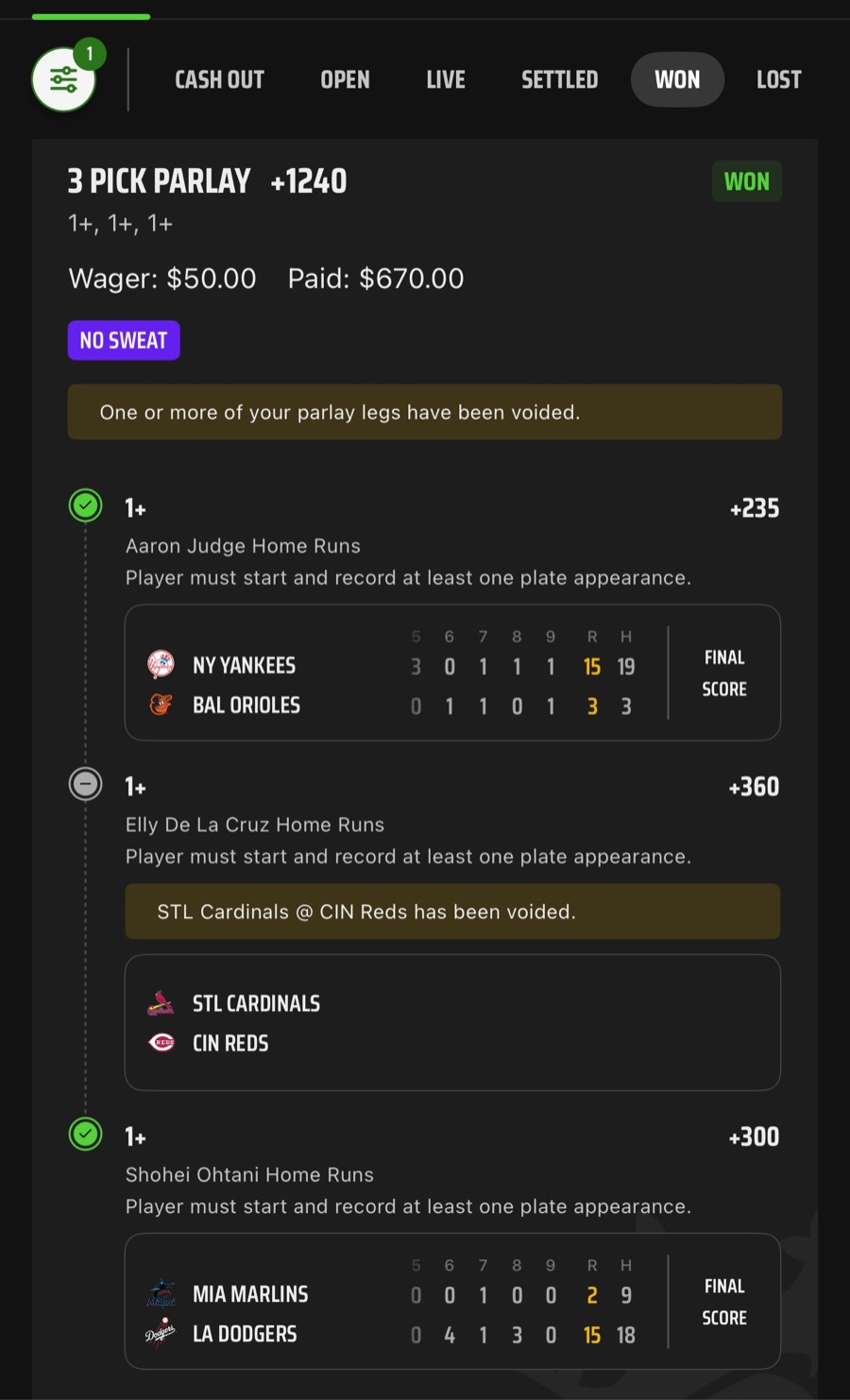This screenshot has height=1400, width=850.
Task: Click the voided leg minus icon
Action: [85, 784]
